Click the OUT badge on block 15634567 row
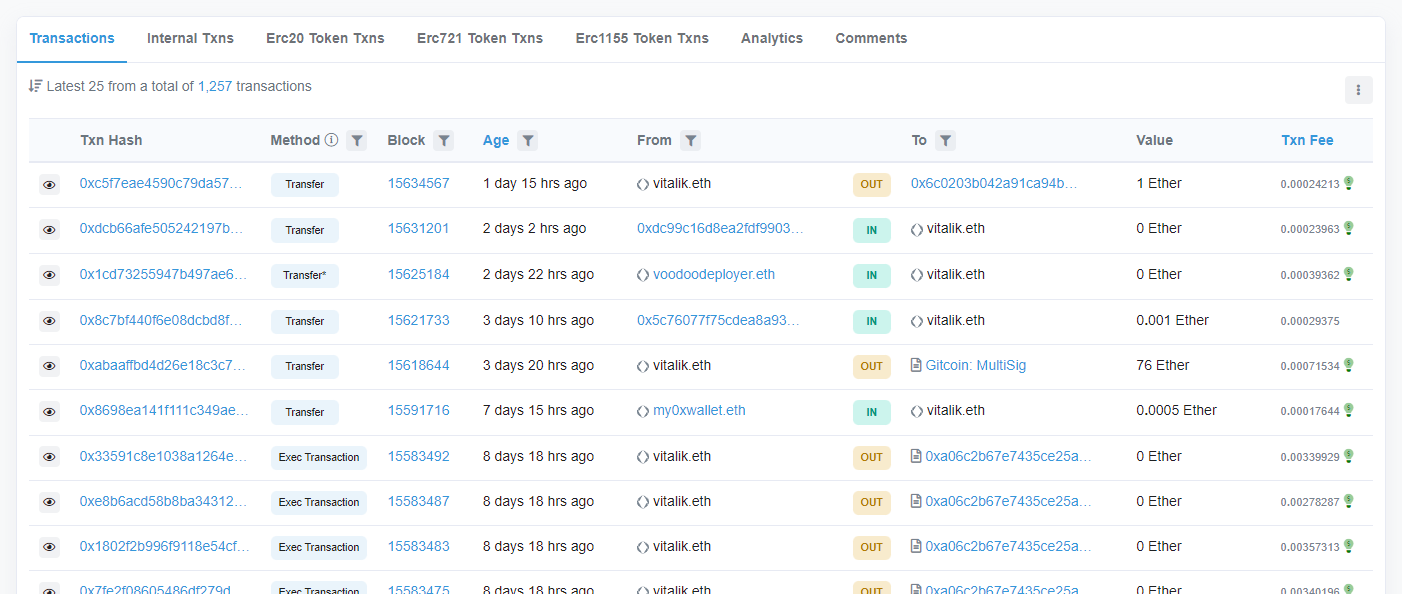Viewport: 1402px width, 594px height. click(871, 184)
